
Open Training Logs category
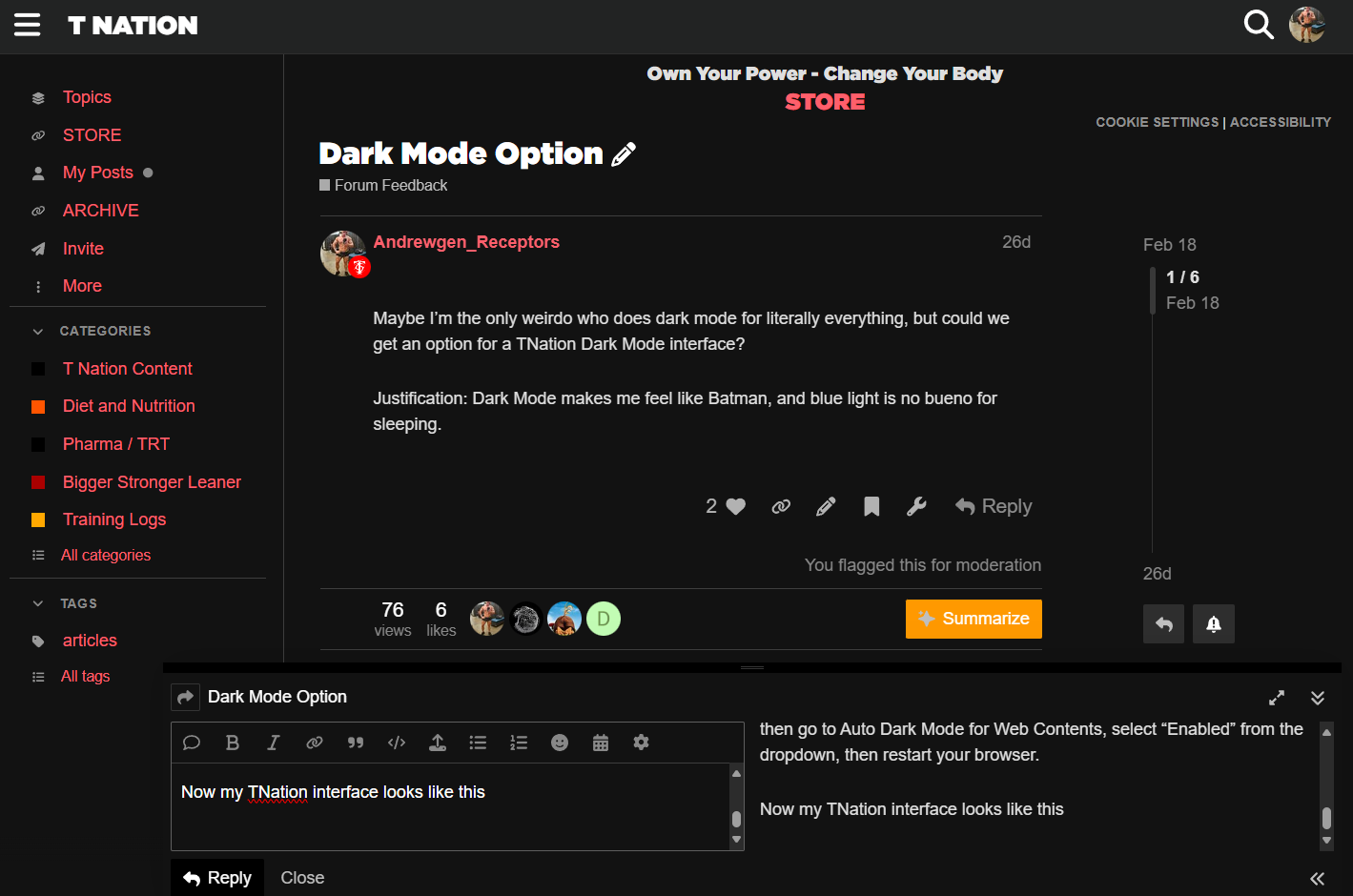(113, 519)
